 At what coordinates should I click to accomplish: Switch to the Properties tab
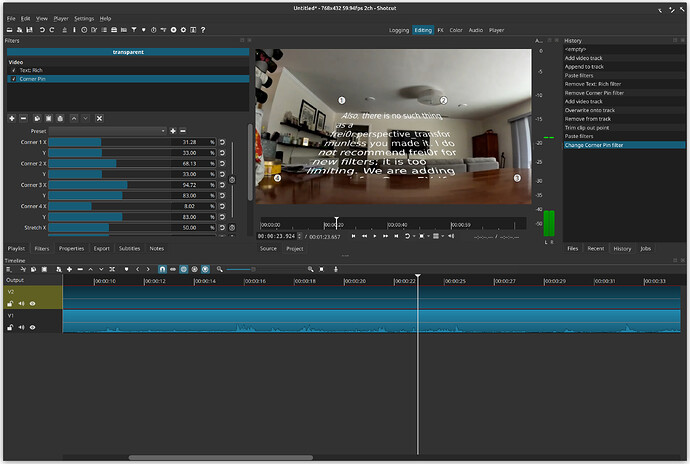click(71, 248)
